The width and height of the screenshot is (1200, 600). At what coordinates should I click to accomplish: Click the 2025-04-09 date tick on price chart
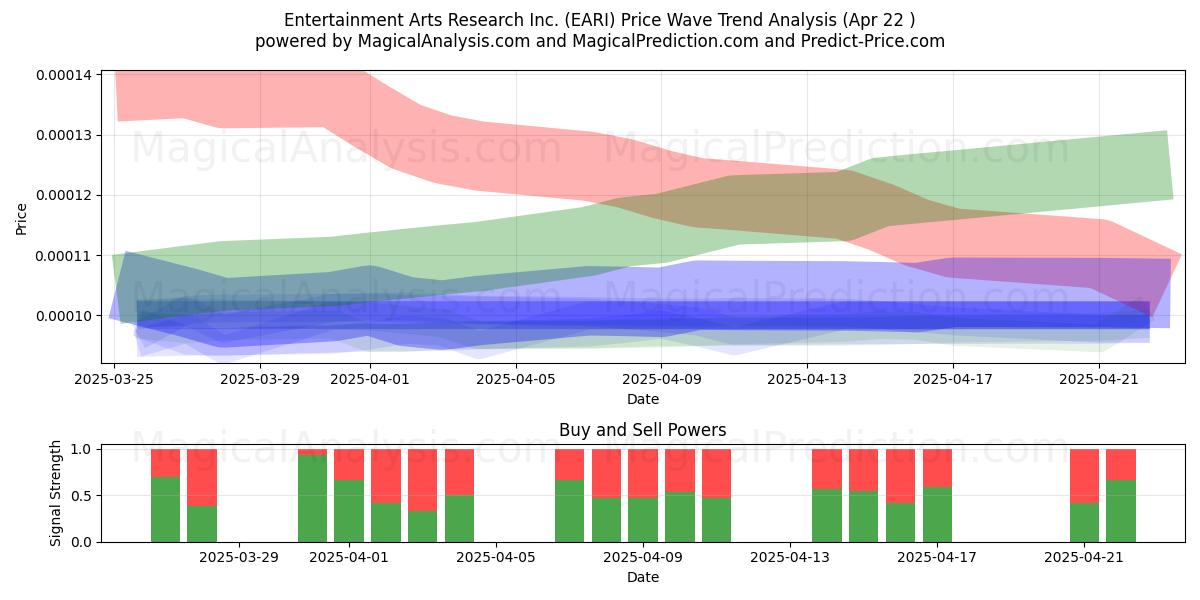[662, 379]
